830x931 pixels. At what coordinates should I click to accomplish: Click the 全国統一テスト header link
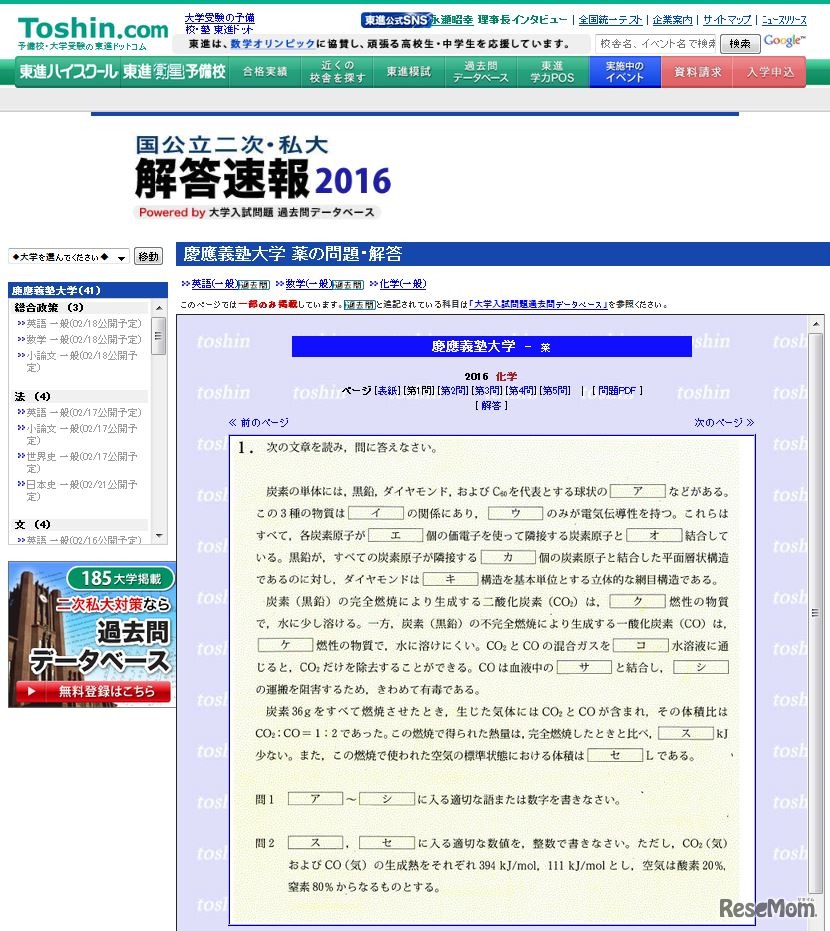pyautogui.click(x=609, y=19)
